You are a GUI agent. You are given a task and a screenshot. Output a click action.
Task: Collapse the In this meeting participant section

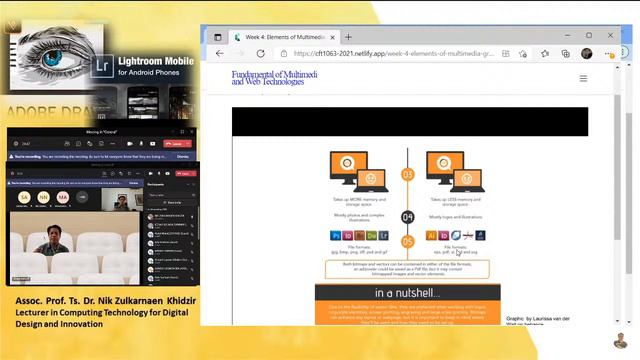tap(157, 209)
